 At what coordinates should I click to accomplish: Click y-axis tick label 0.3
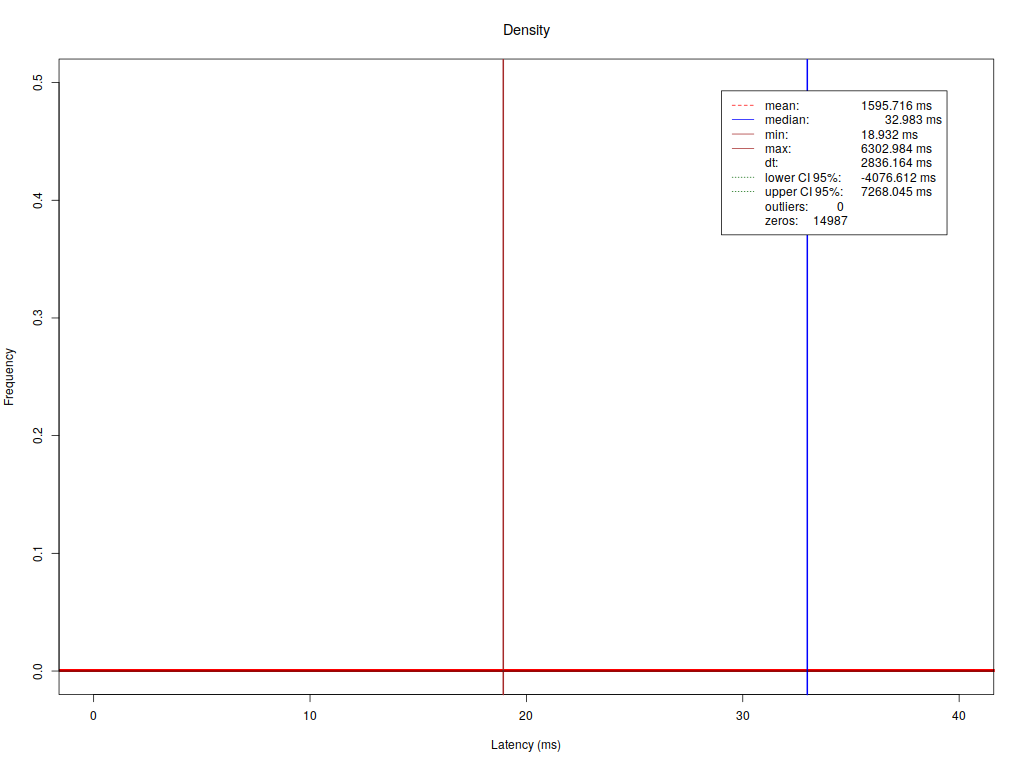pyautogui.click(x=38, y=318)
